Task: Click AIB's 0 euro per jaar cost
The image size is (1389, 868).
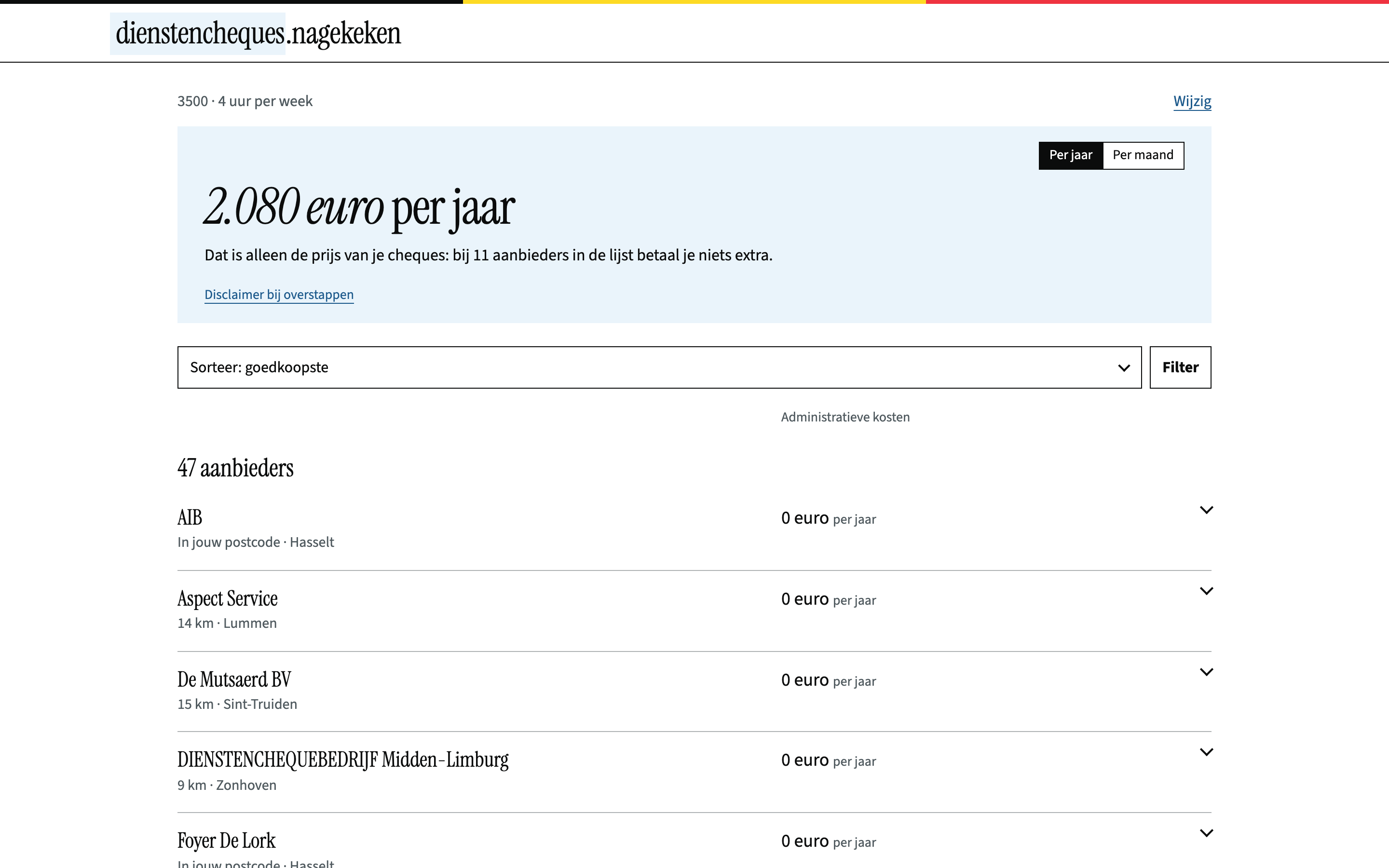Action: pos(828,518)
